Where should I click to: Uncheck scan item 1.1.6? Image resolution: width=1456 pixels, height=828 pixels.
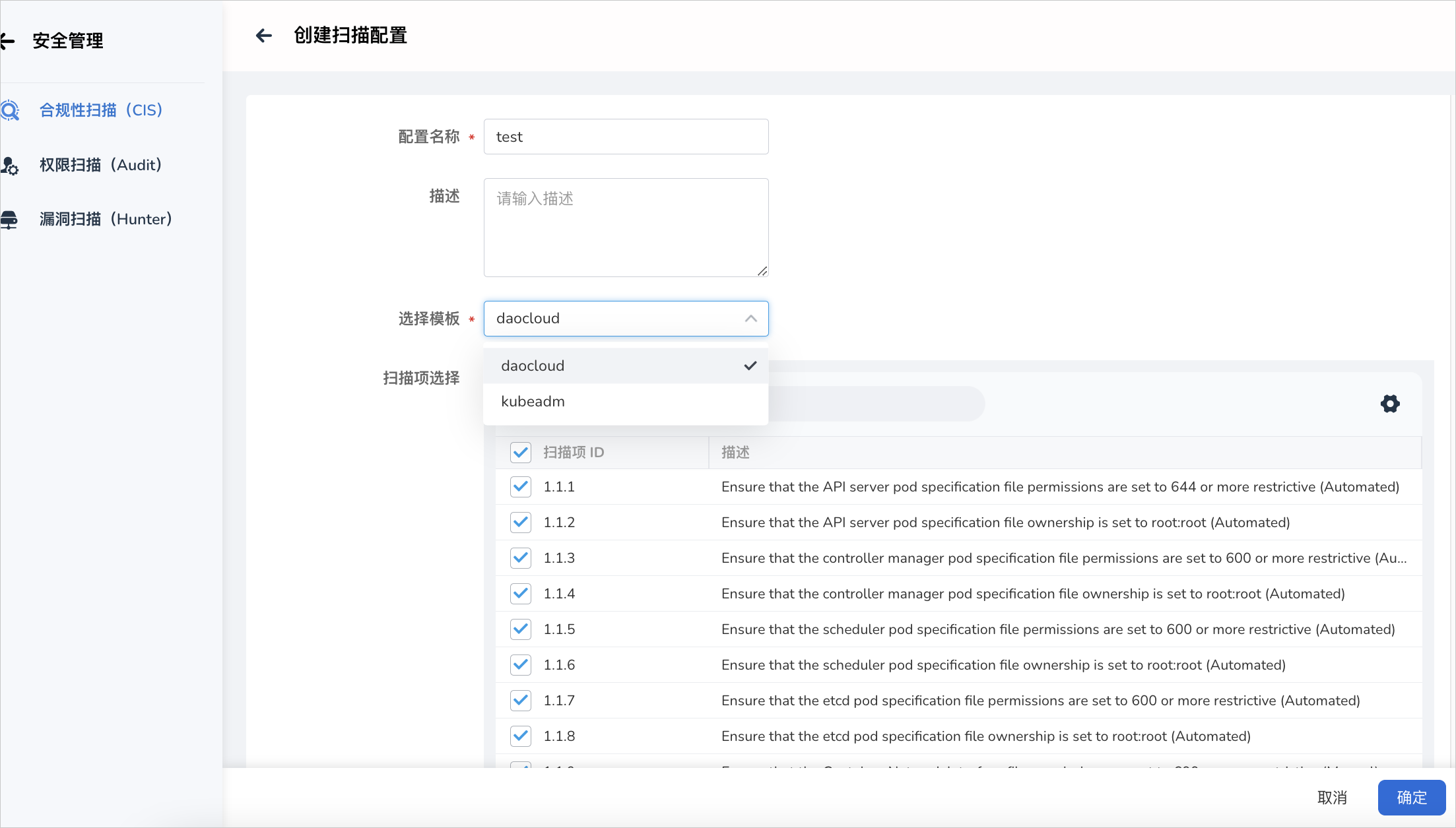click(521, 665)
